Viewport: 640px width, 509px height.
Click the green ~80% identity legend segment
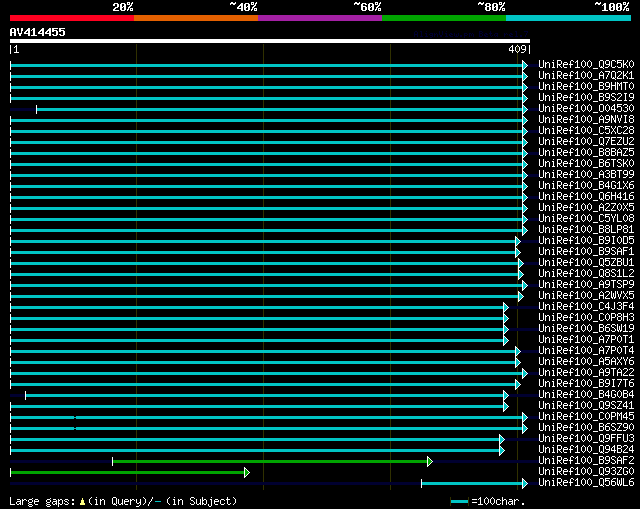coord(444,18)
